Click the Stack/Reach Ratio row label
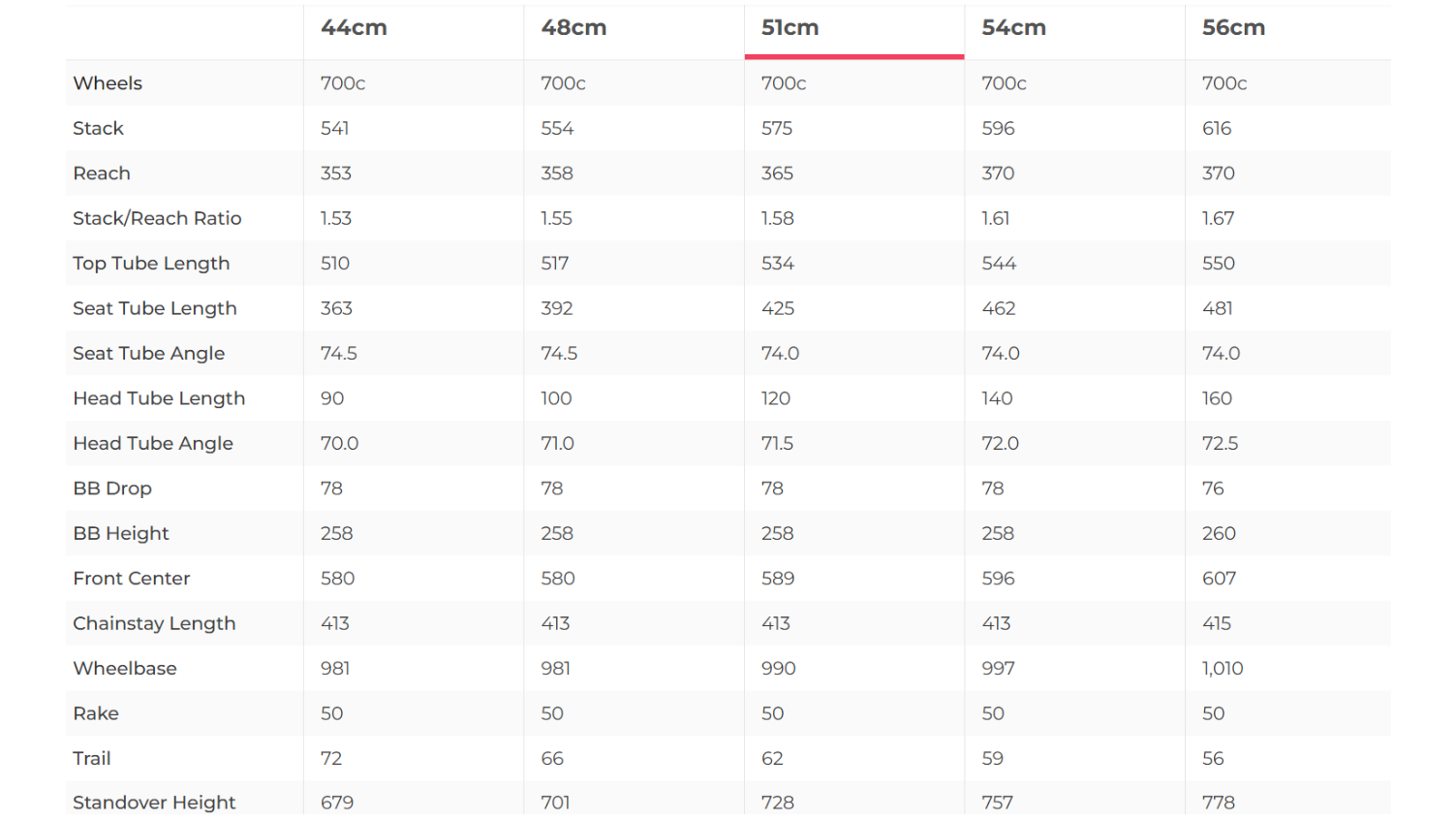This screenshot has width=1456, height=820. click(157, 218)
